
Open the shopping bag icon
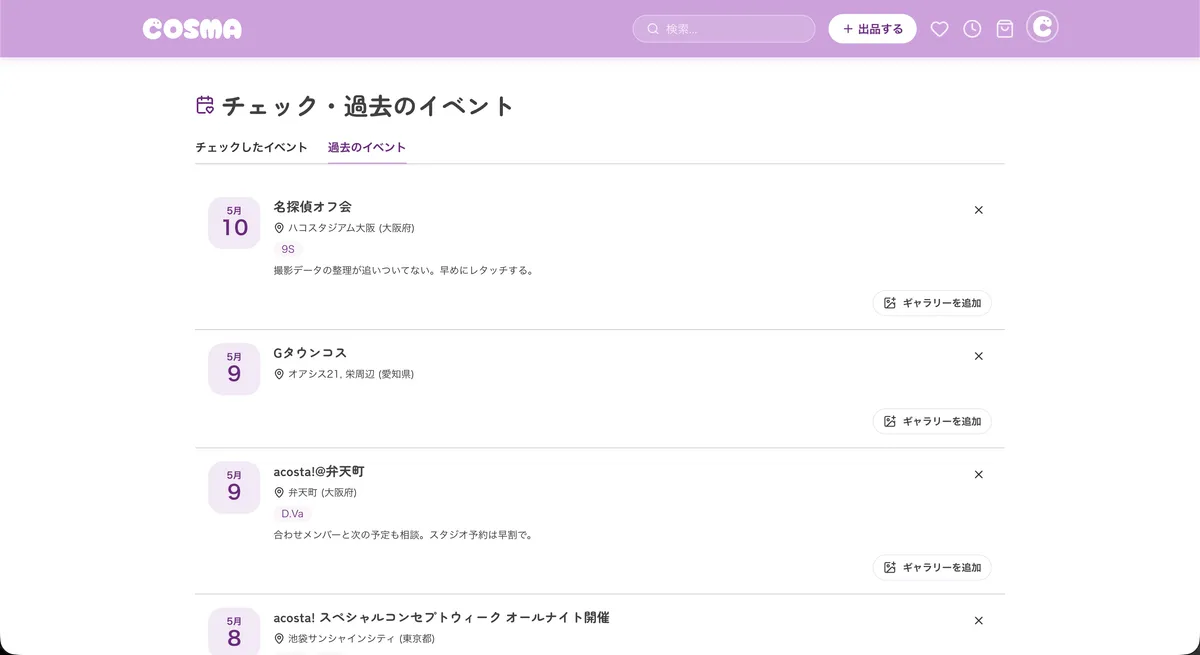(x=1005, y=29)
